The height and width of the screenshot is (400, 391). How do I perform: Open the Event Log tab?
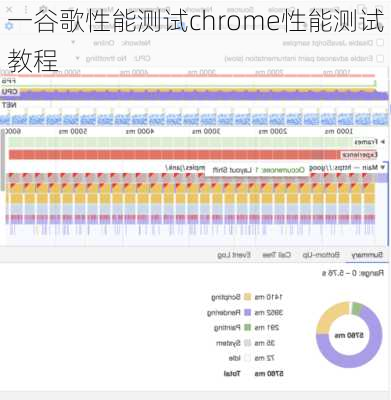coord(234,255)
